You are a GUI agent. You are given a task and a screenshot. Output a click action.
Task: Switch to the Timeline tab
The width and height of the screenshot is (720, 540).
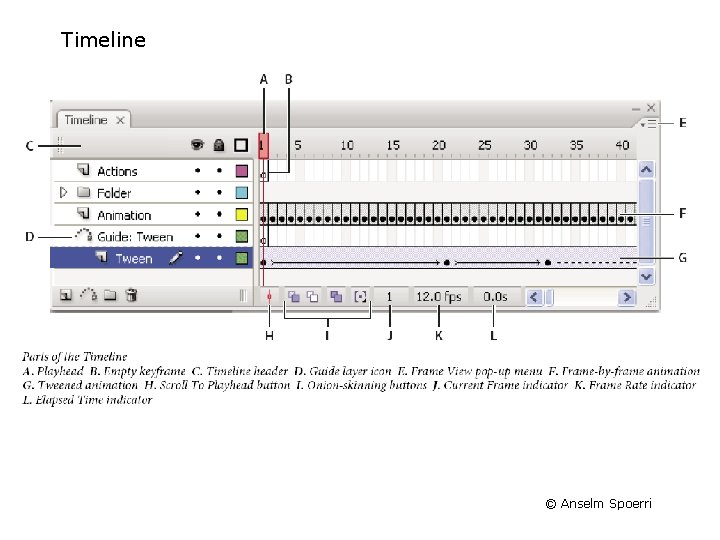coord(86,120)
